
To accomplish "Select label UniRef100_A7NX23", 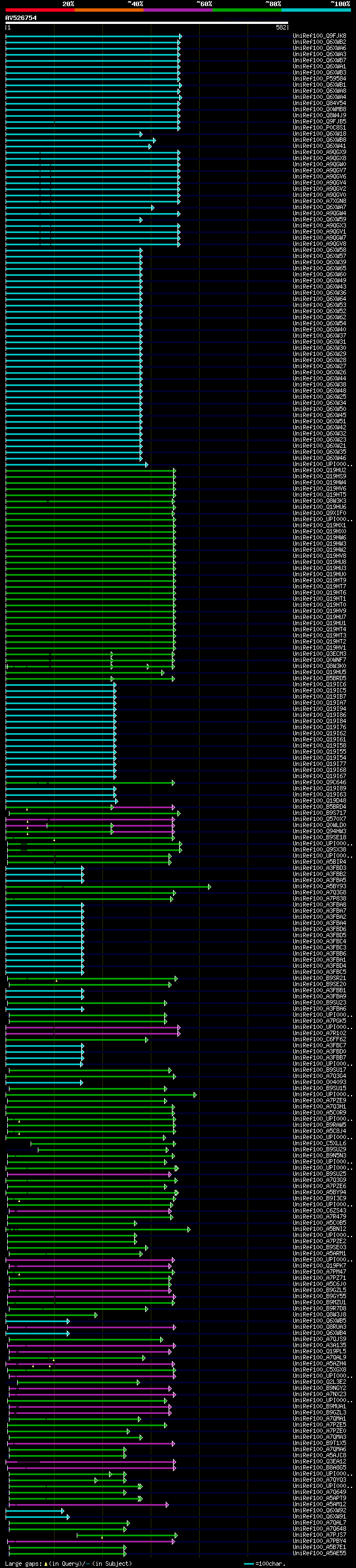I will (x=319, y=1394).
